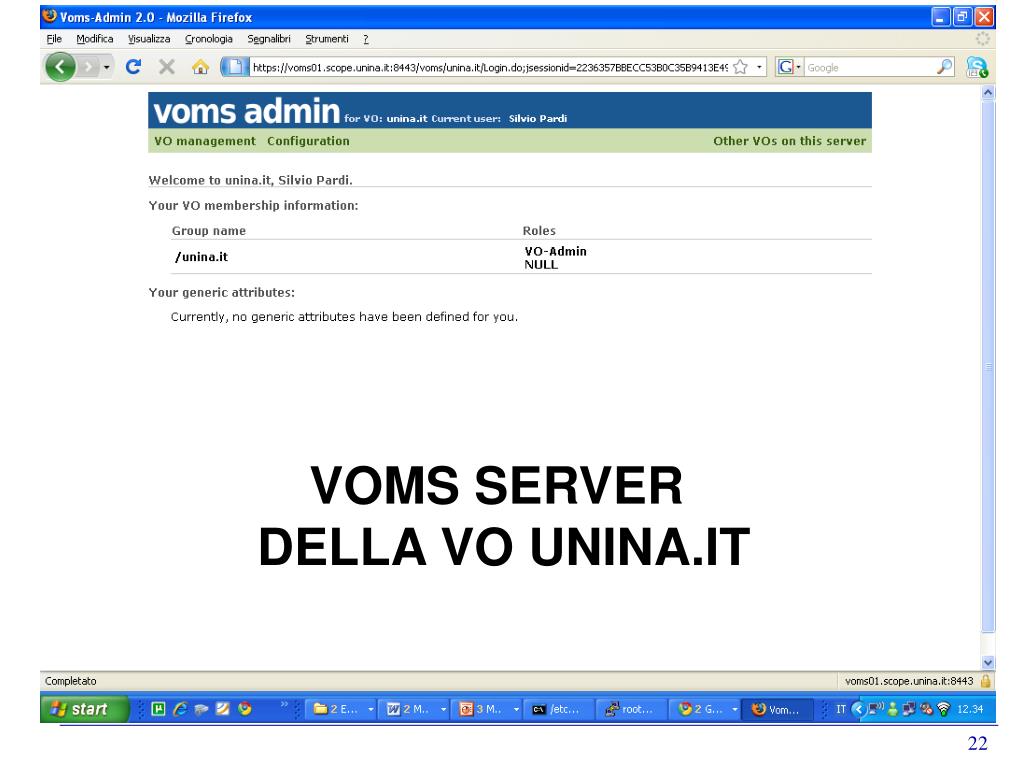The width and height of the screenshot is (1024, 768).
Task: Expand the quick launch overflow chevron
Action: 284,704
